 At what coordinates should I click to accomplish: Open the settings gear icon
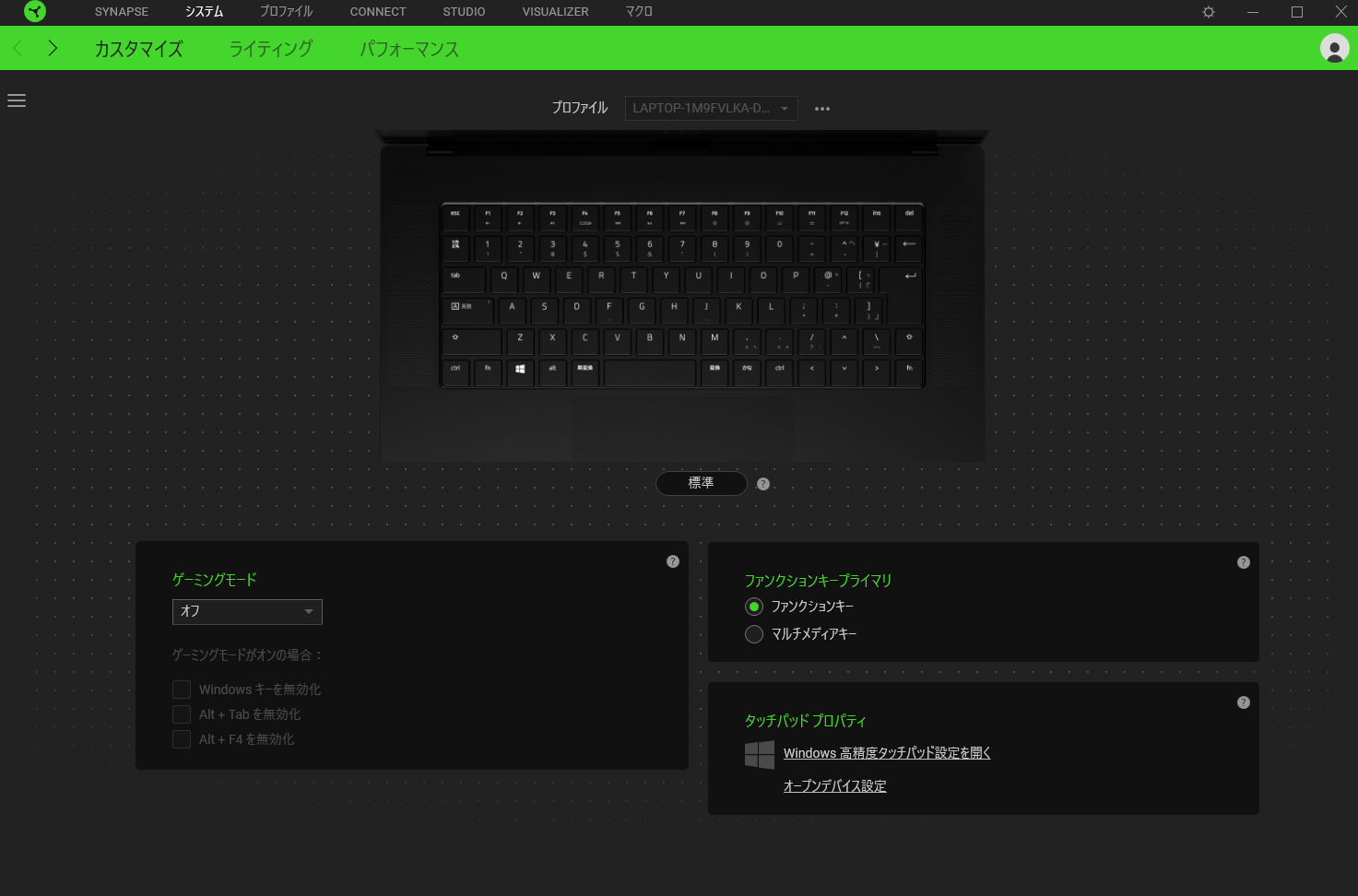pyautogui.click(x=1209, y=12)
